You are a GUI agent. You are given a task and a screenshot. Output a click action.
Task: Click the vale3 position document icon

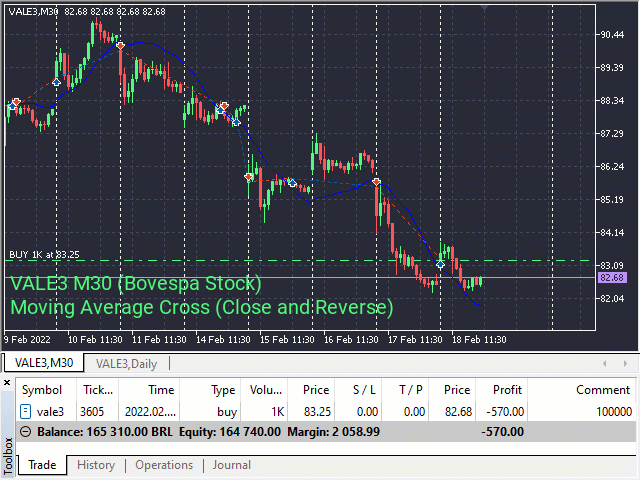point(25,411)
